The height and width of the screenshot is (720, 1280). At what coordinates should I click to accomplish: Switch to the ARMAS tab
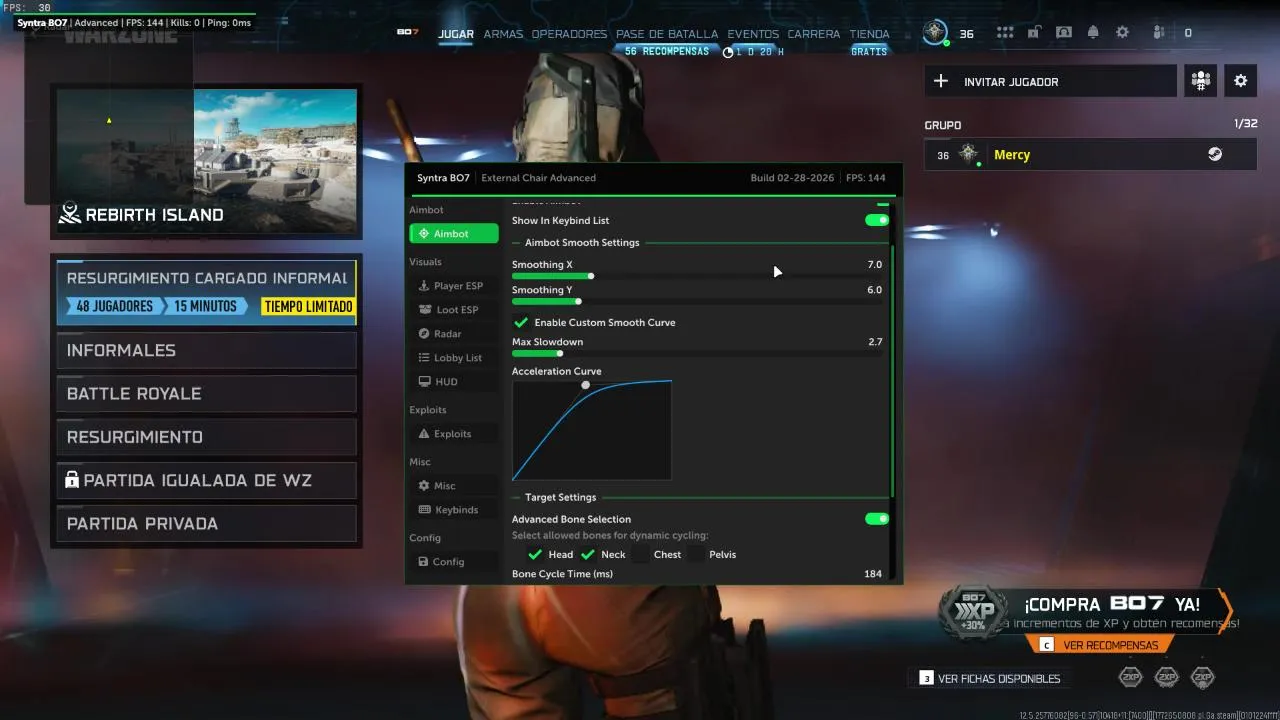[x=503, y=34]
